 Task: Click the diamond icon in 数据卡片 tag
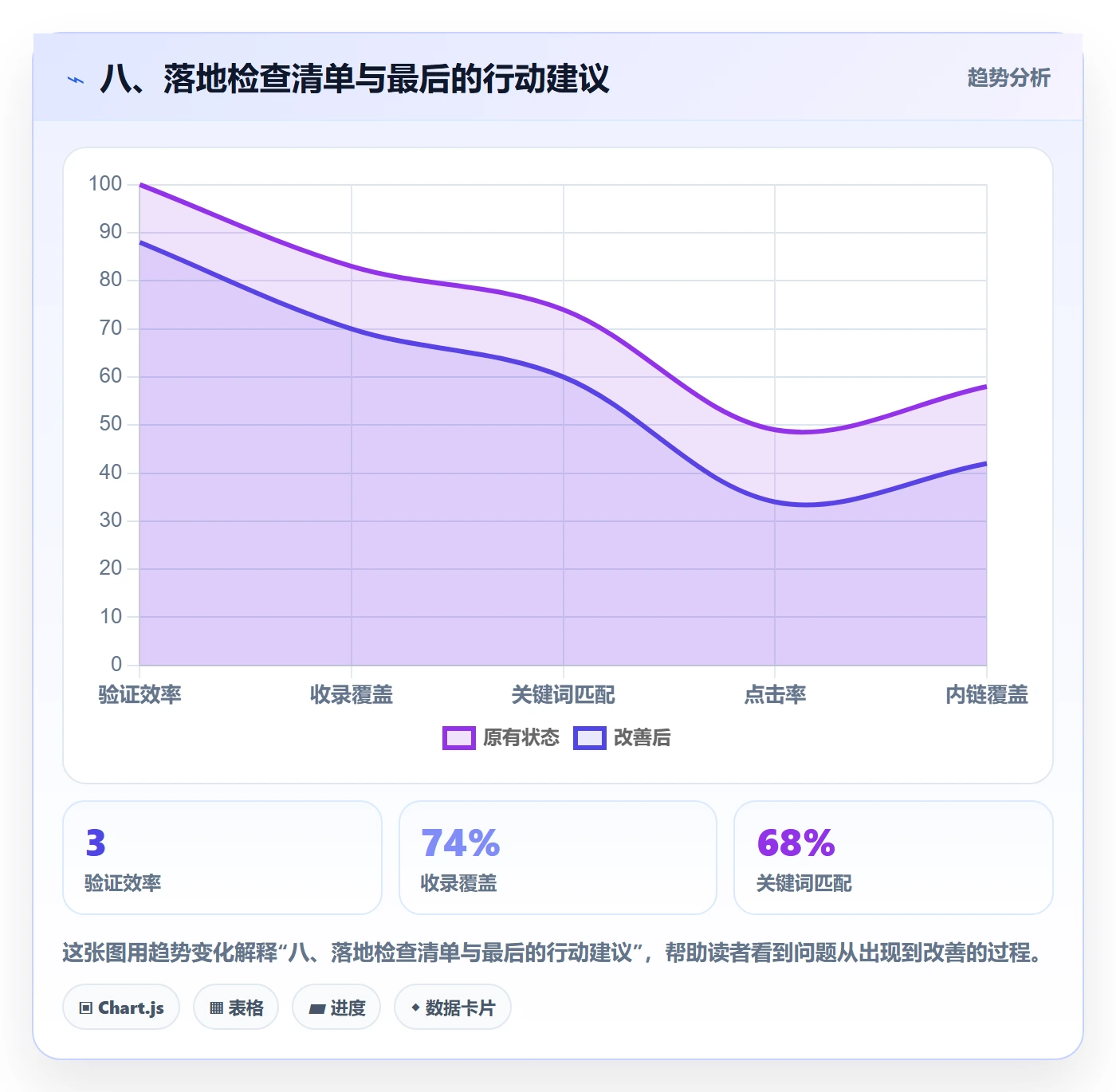point(415,1008)
